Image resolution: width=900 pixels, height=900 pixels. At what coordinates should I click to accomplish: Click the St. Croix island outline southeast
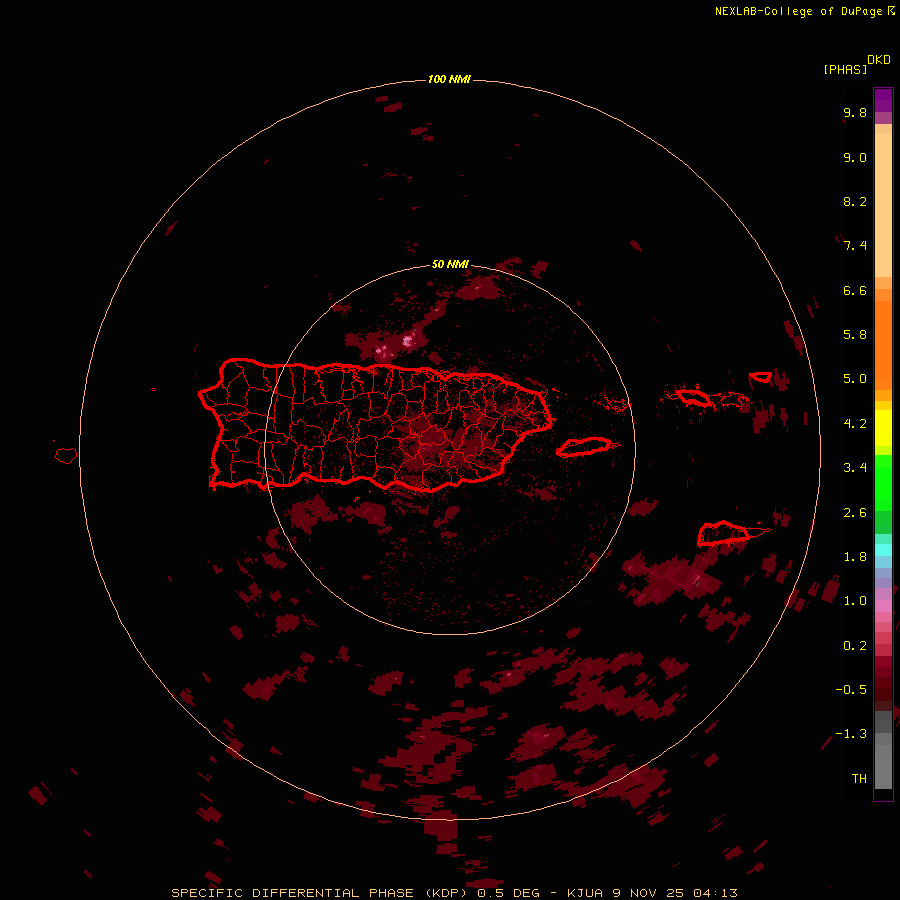724,533
